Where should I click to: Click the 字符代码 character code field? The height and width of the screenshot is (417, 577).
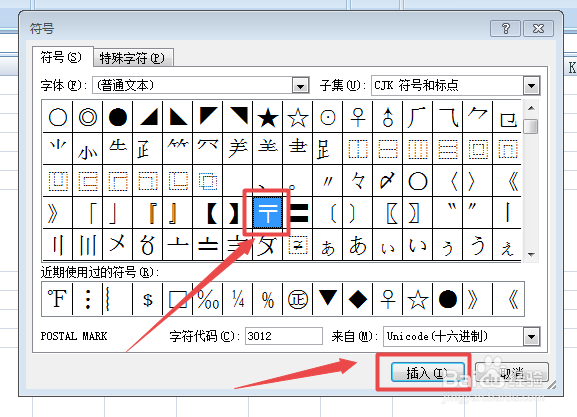coord(284,336)
